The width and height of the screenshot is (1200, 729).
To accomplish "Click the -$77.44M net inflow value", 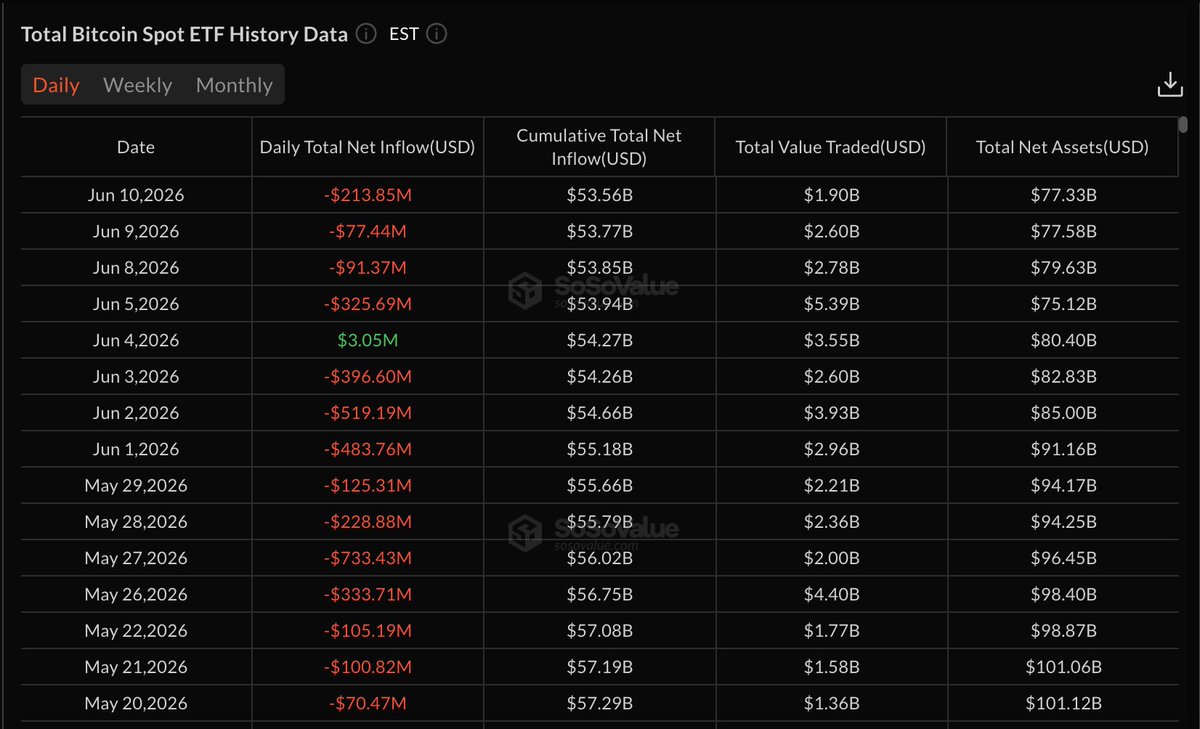I will [x=367, y=231].
